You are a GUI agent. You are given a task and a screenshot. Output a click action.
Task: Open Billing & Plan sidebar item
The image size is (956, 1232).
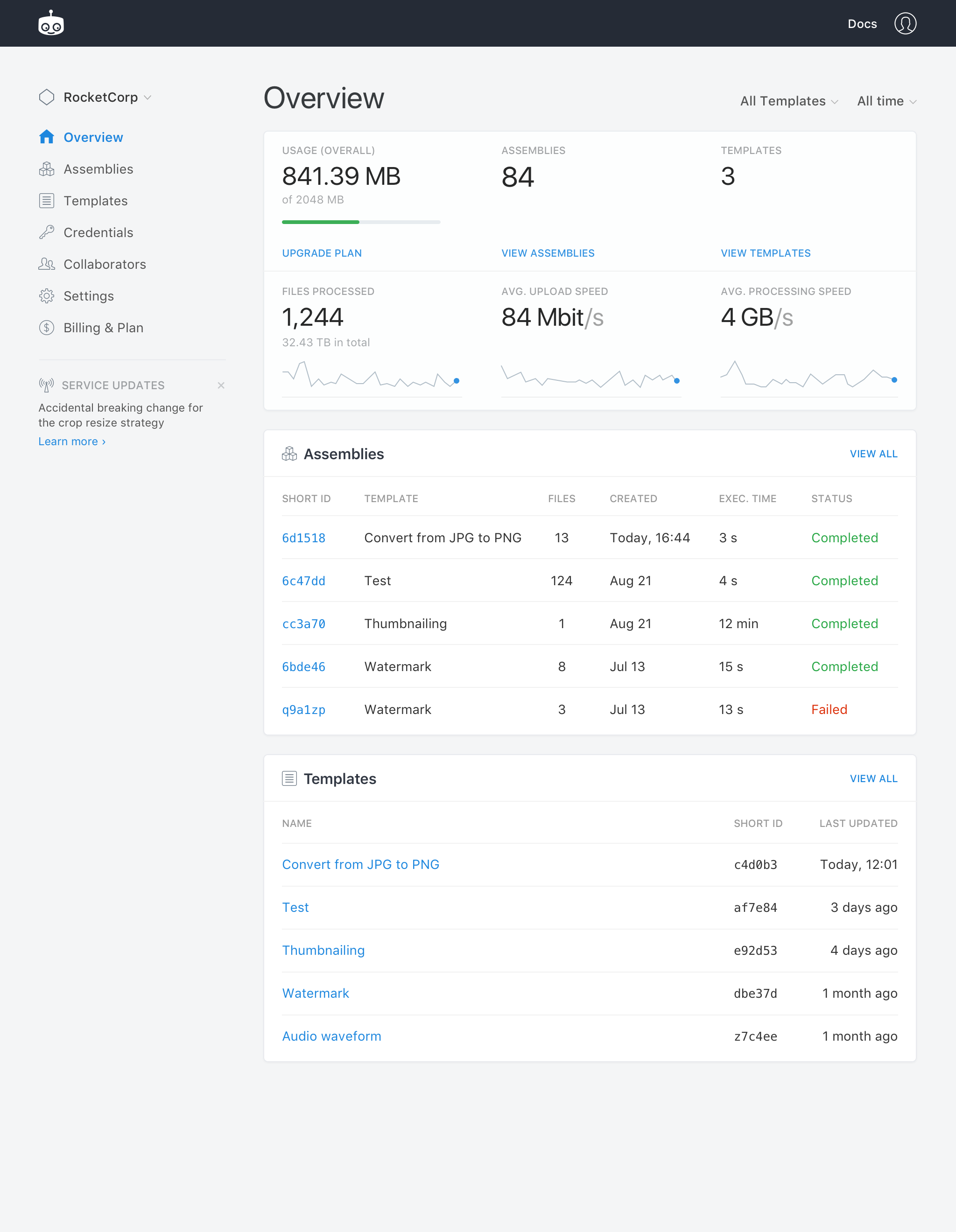pyautogui.click(x=103, y=328)
